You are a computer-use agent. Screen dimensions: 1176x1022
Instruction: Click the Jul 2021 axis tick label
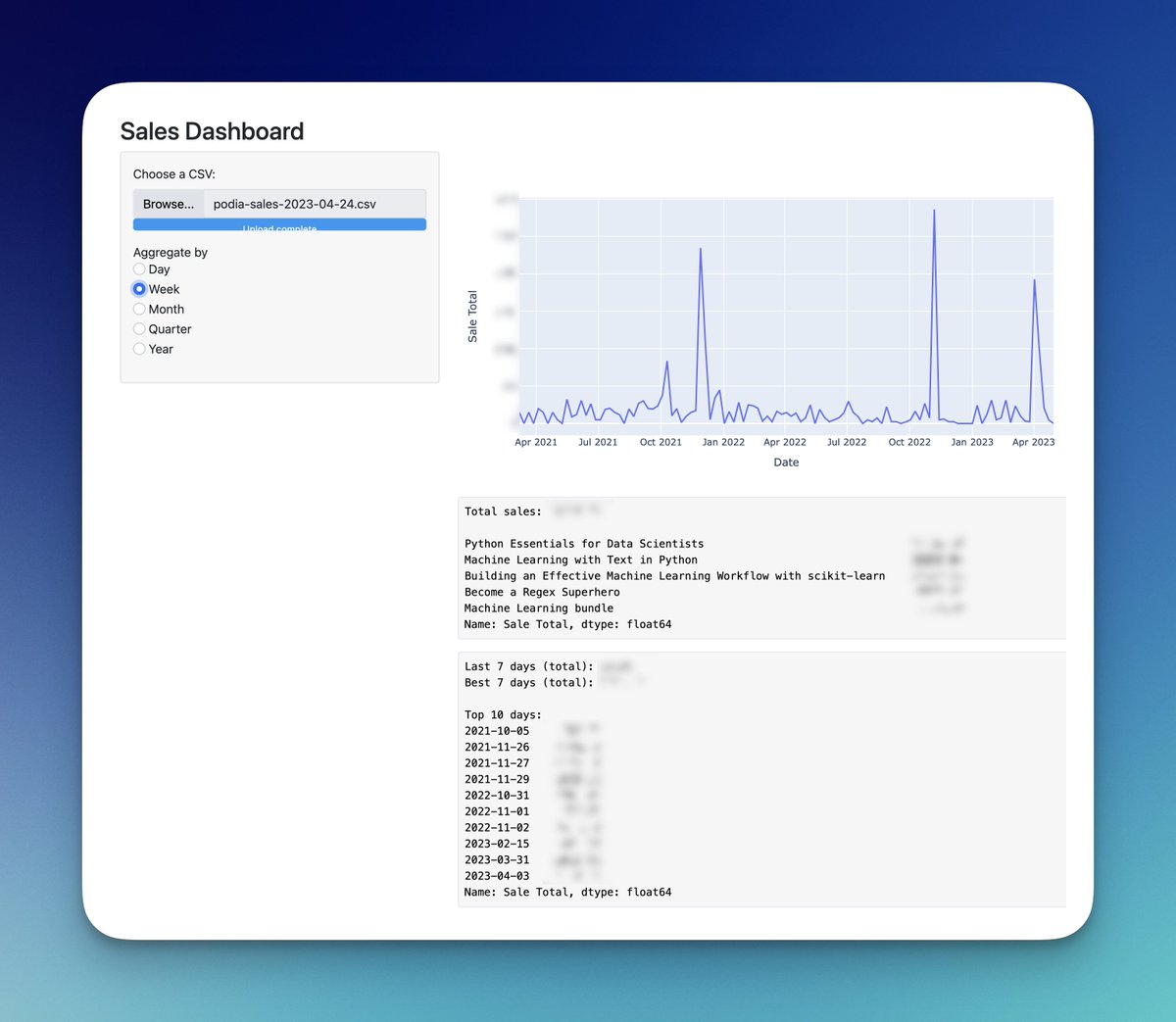[x=598, y=442]
